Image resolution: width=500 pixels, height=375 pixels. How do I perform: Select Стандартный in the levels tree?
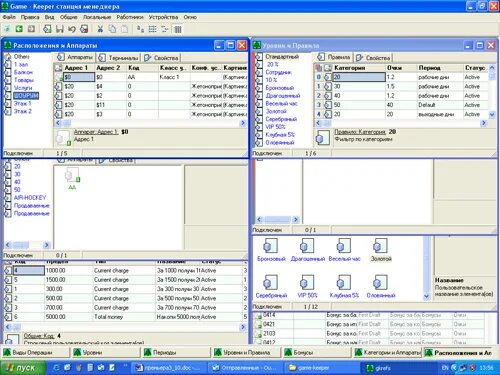[282, 57]
